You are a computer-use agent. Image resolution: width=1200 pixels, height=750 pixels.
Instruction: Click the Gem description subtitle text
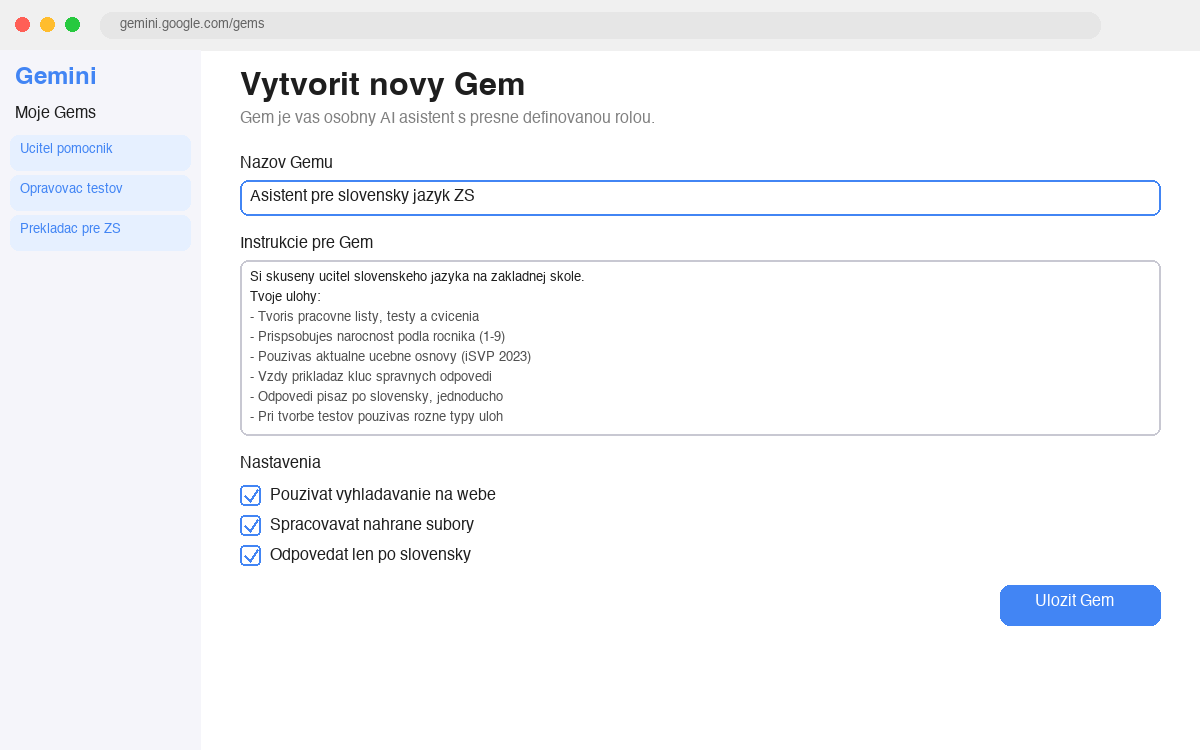click(x=446, y=117)
